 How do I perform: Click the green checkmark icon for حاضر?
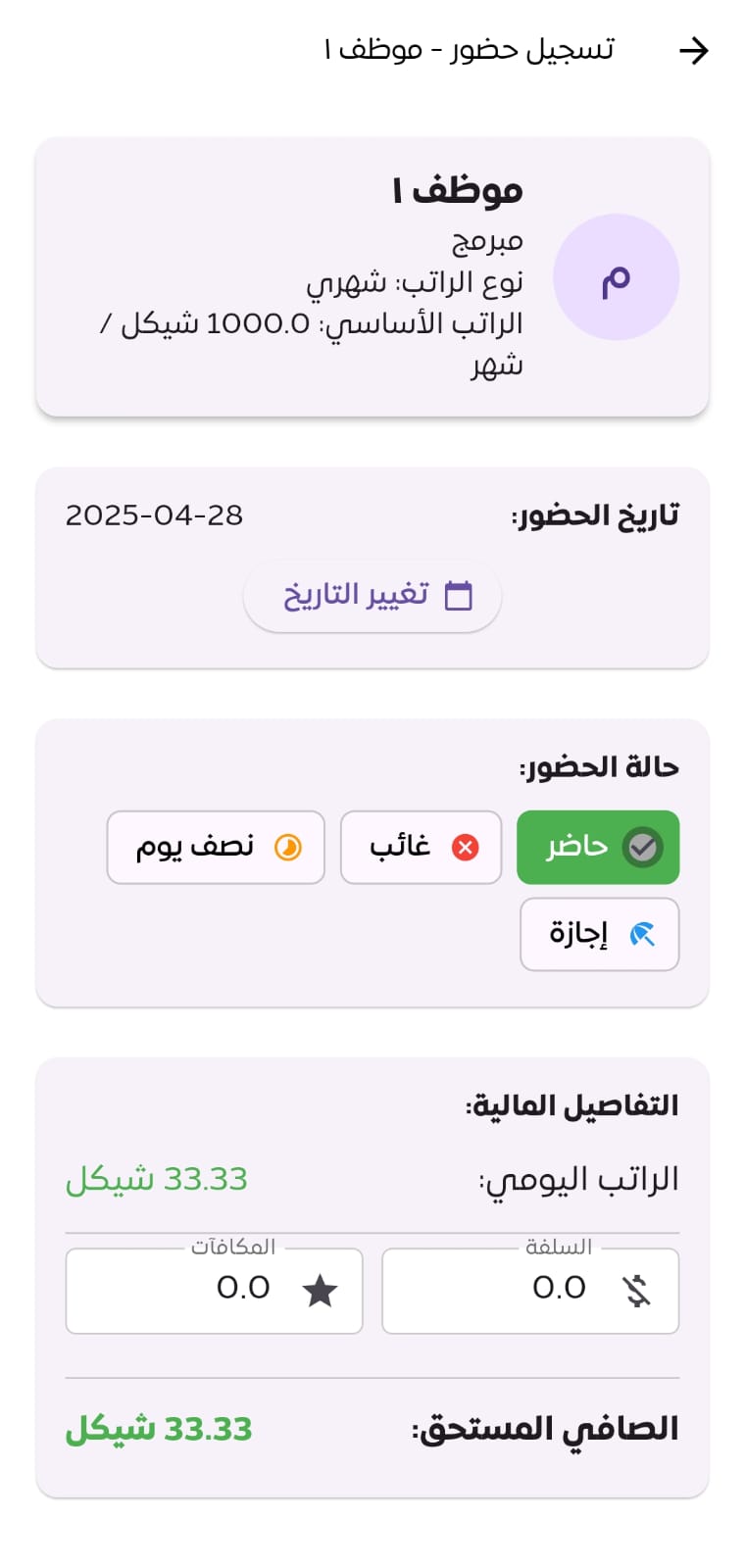tap(643, 847)
